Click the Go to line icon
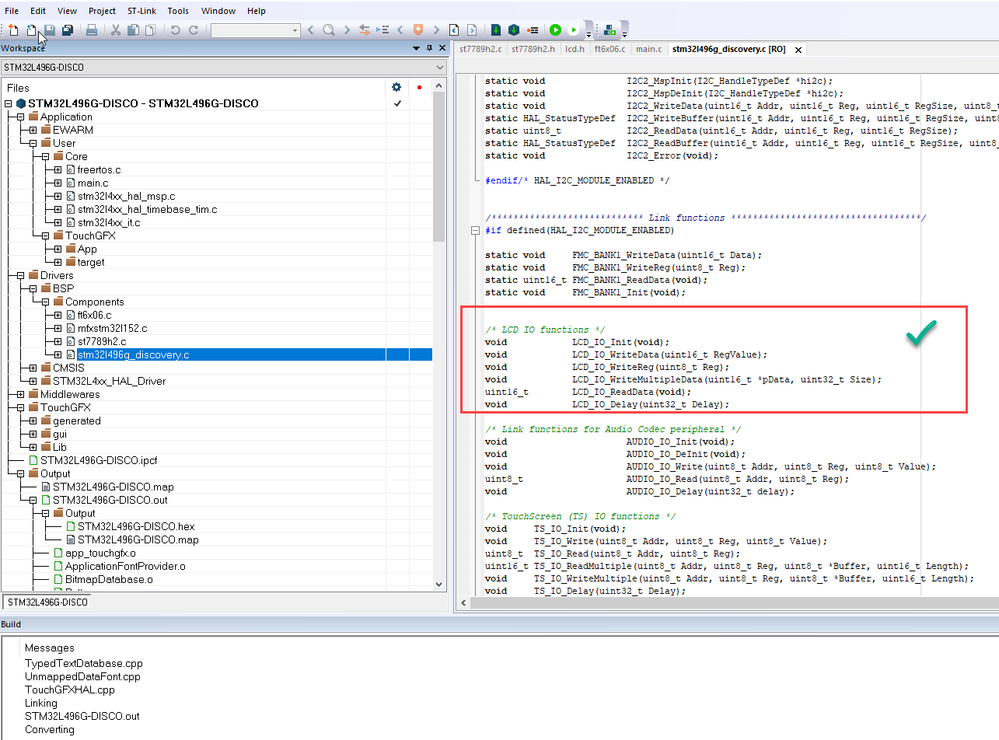 382,30
